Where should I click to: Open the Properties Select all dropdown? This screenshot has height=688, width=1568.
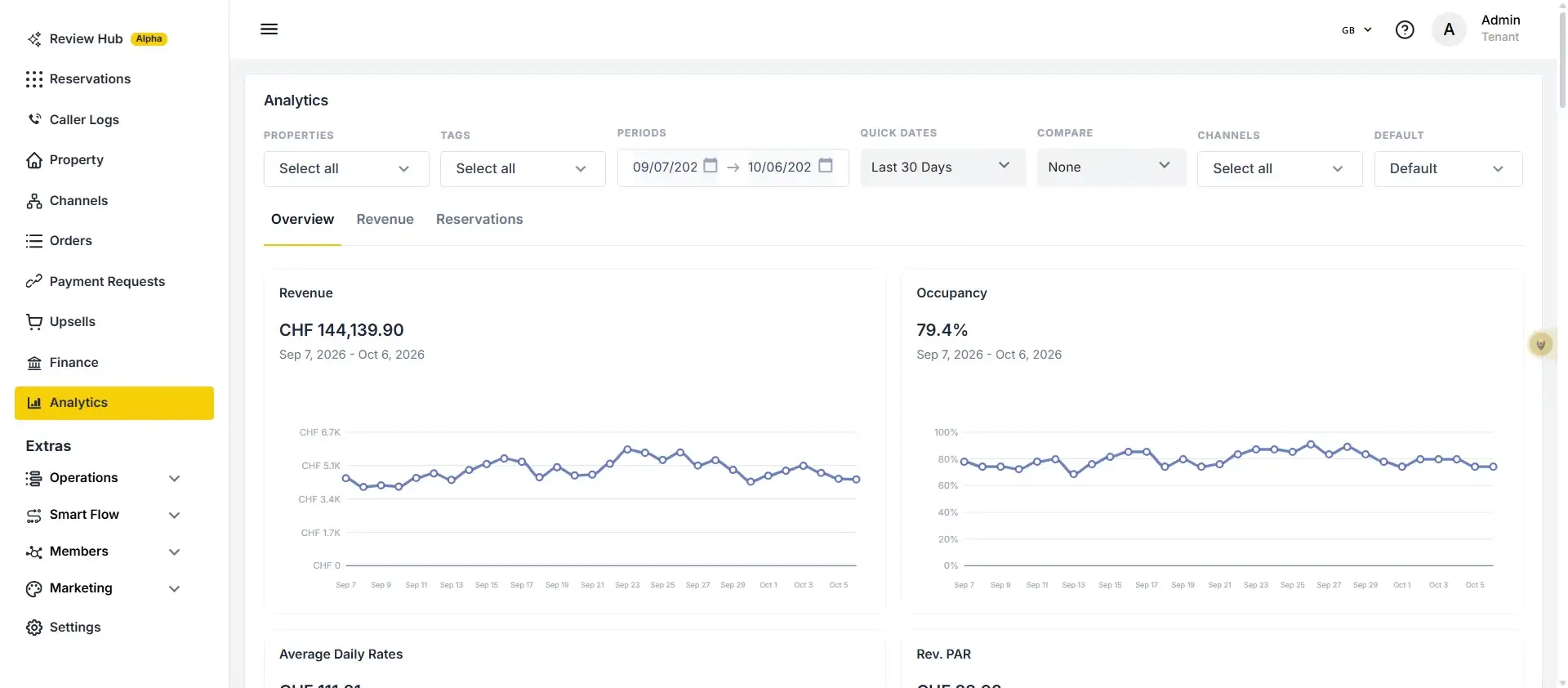pos(346,169)
